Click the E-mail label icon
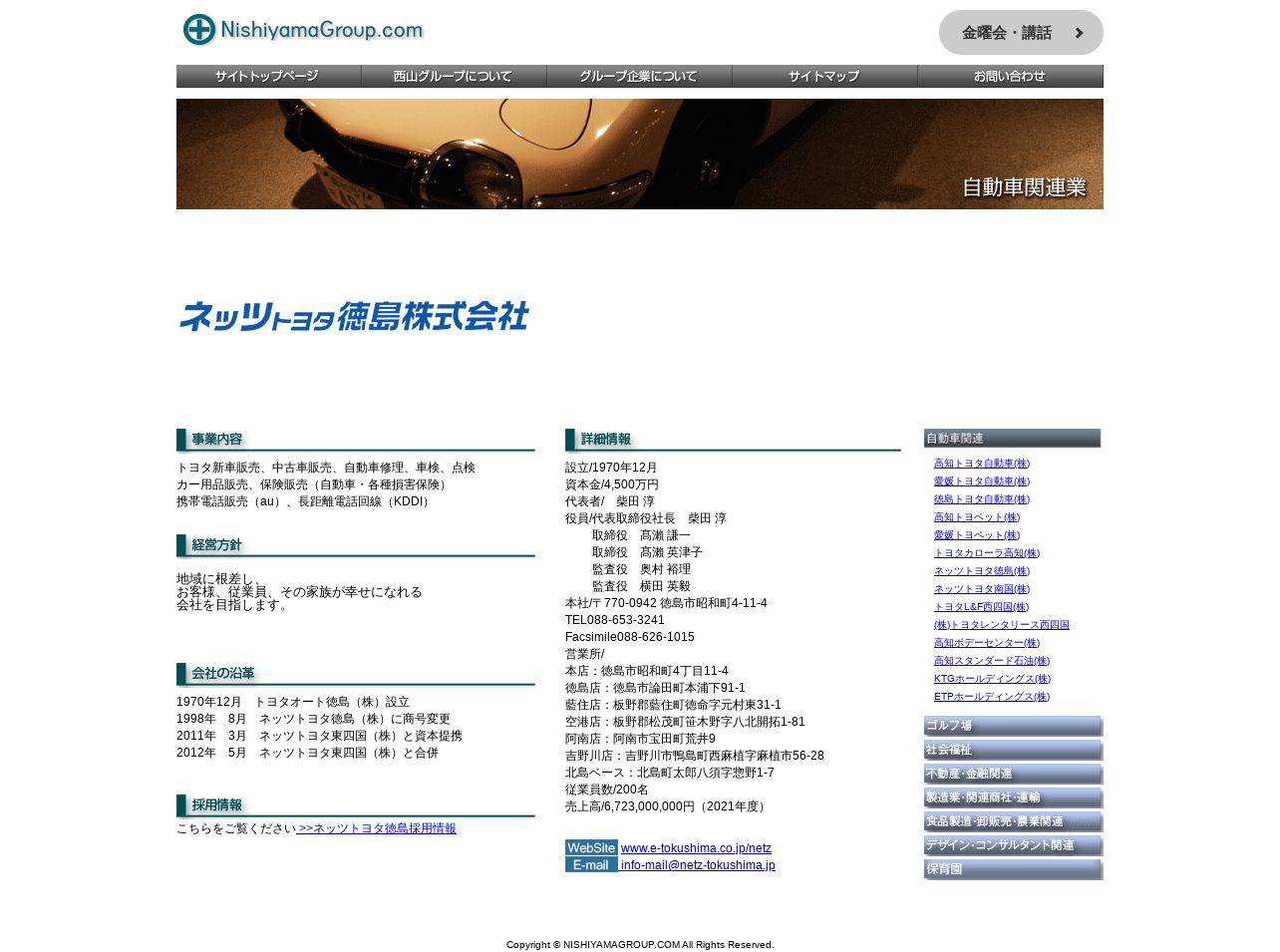Screen dimensions: 1280x952 (591, 864)
